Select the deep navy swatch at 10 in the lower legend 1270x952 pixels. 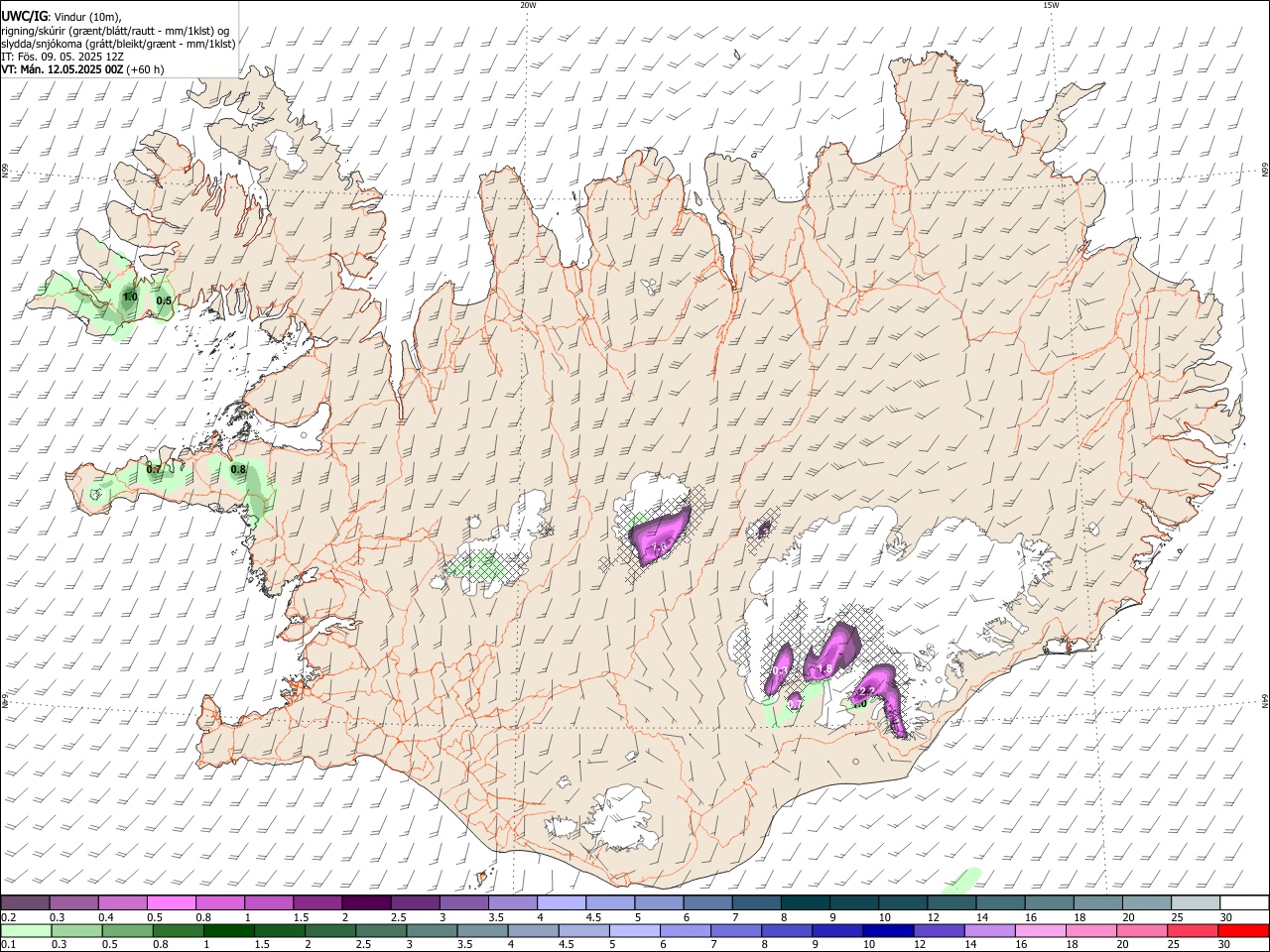(889, 930)
